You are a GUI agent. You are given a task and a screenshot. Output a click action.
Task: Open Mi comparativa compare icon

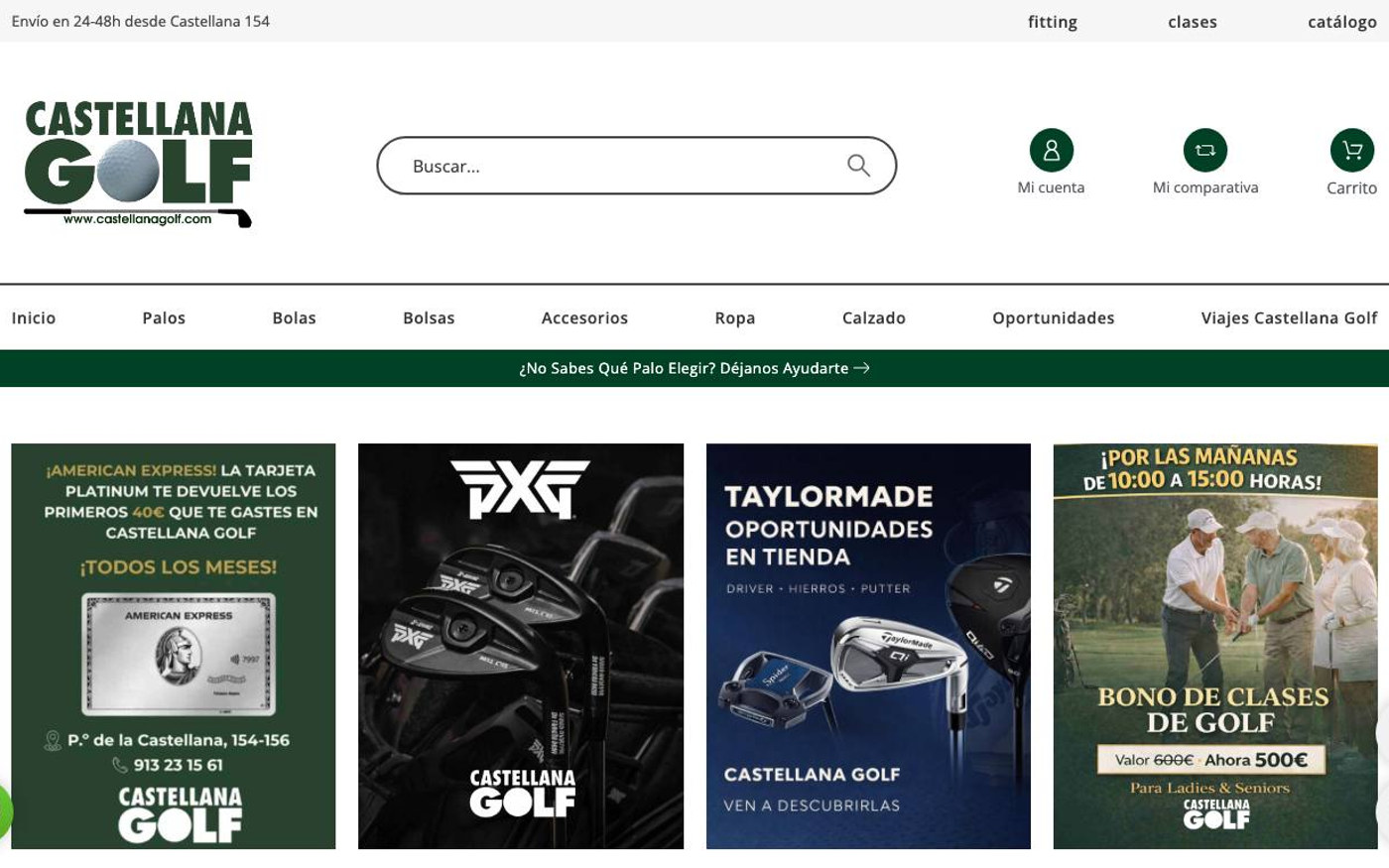coord(1204,150)
